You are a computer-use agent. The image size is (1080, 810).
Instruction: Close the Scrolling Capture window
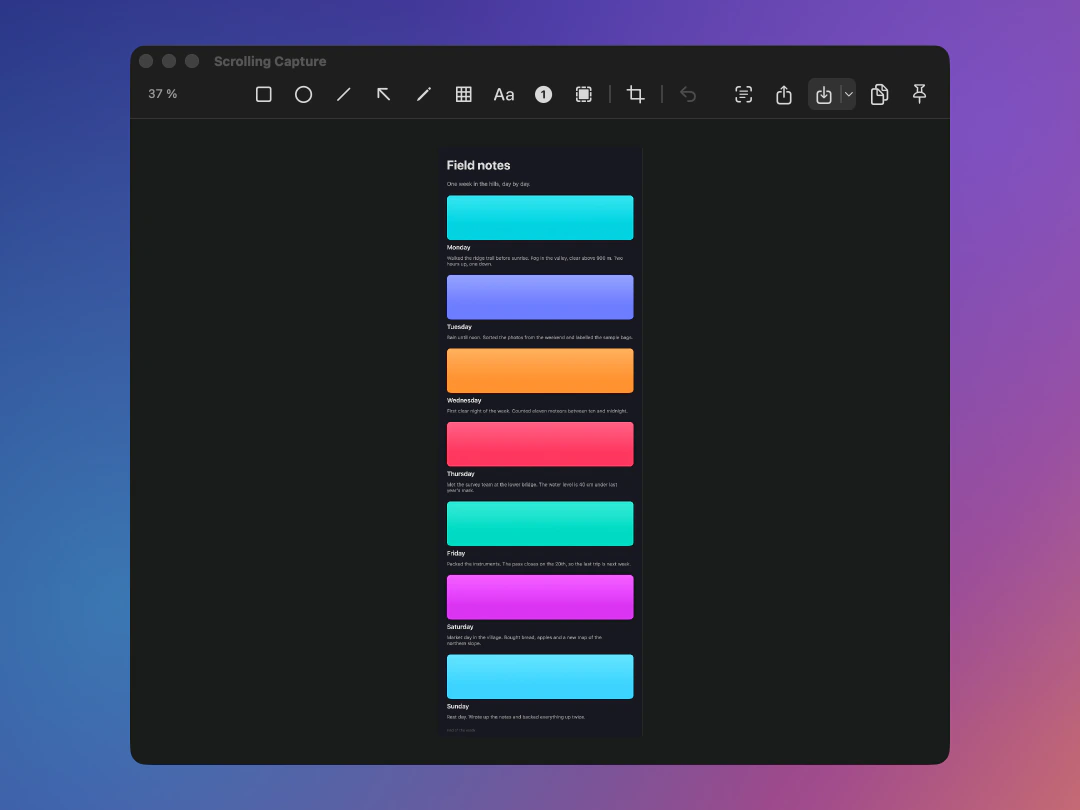(x=146, y=61)
